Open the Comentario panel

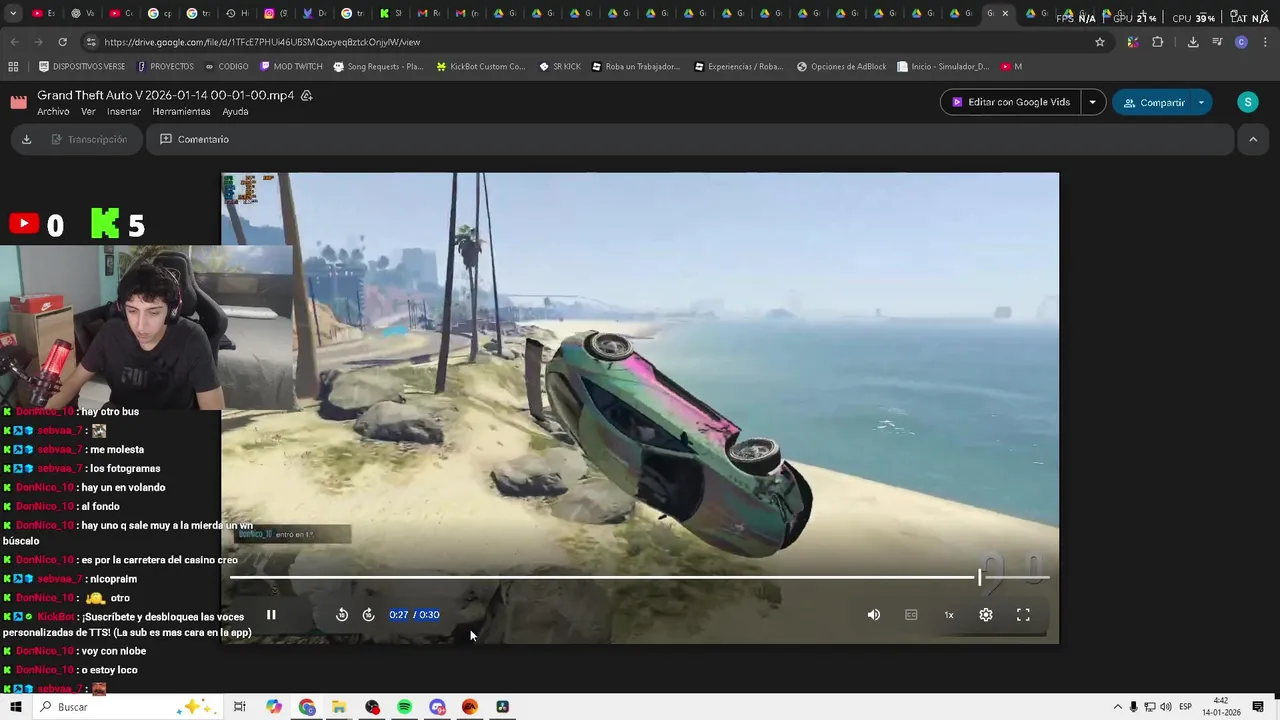194,140
